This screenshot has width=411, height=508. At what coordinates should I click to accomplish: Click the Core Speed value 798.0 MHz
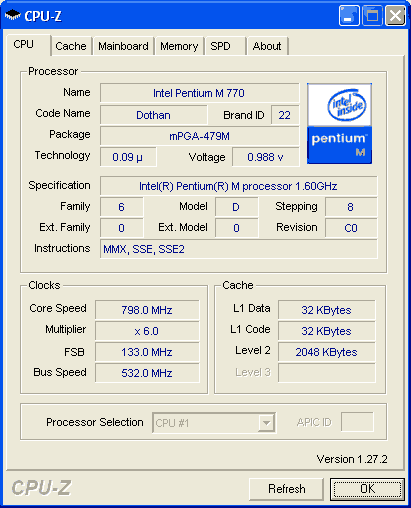[147, 310]
